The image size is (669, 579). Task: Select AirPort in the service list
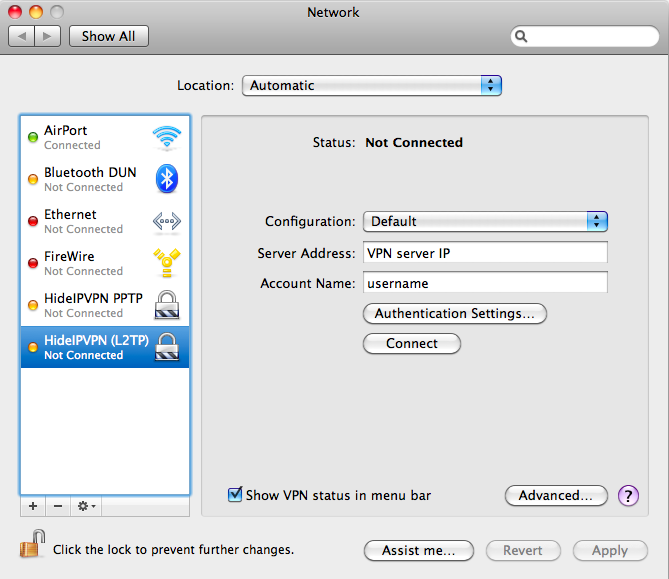tap(105, 137)
